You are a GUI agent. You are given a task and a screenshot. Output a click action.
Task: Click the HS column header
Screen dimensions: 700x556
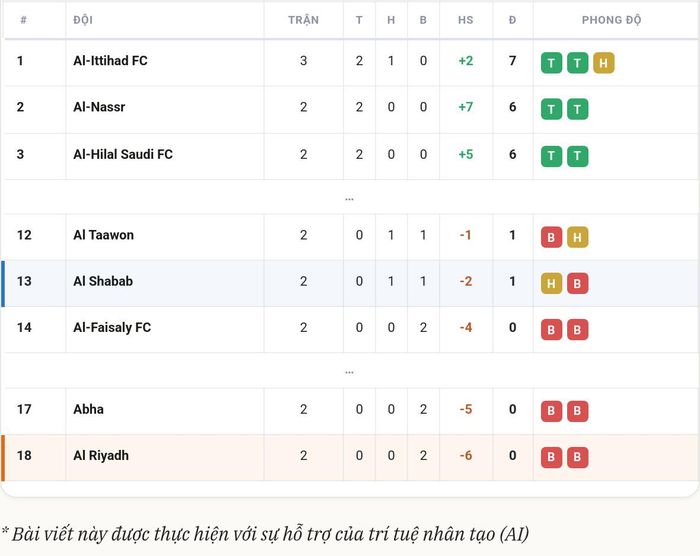(x=466, y=20)
